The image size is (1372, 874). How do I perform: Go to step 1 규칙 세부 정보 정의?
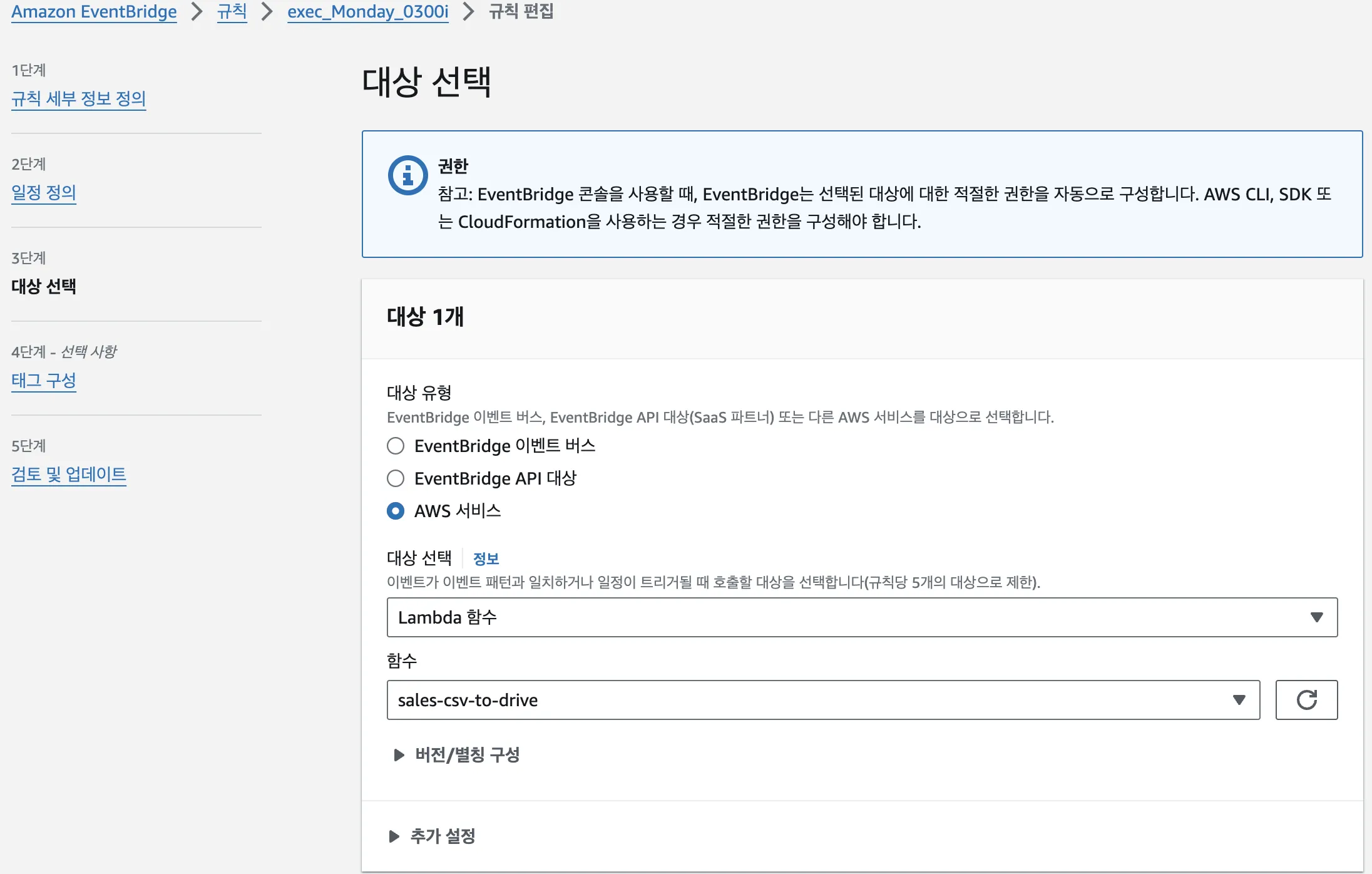(x=79, y=98)
